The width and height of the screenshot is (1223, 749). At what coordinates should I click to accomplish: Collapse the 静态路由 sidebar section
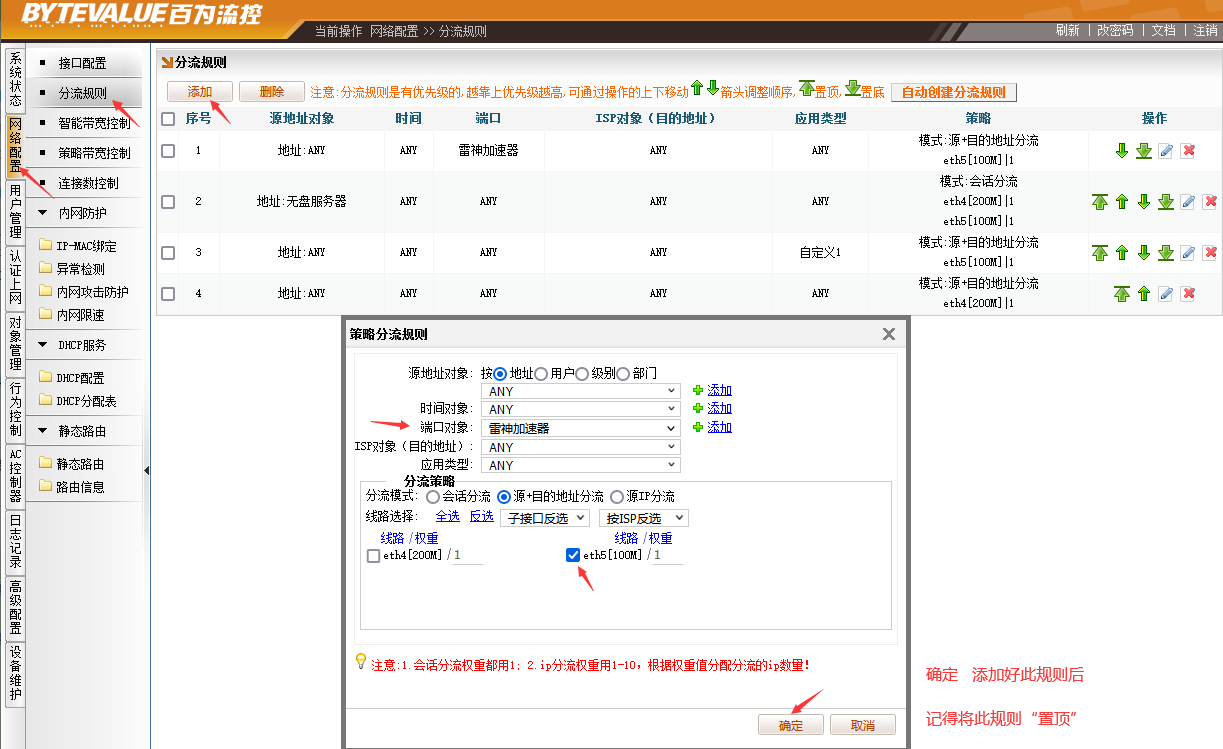point(43,432)
